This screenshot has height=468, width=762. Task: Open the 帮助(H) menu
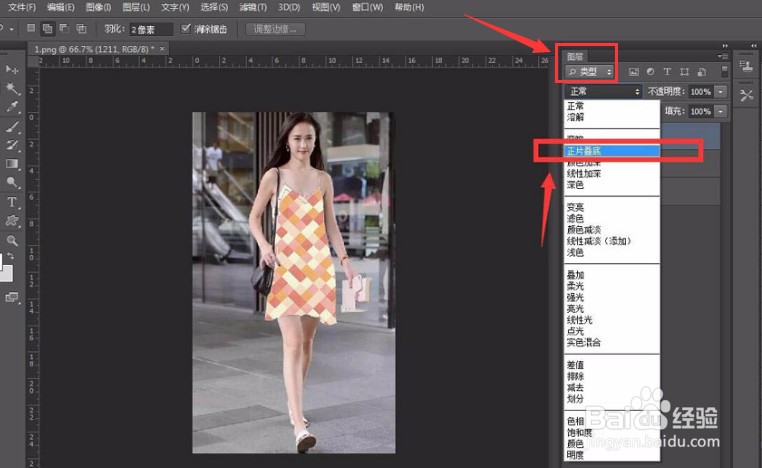[x=409, y=7]
